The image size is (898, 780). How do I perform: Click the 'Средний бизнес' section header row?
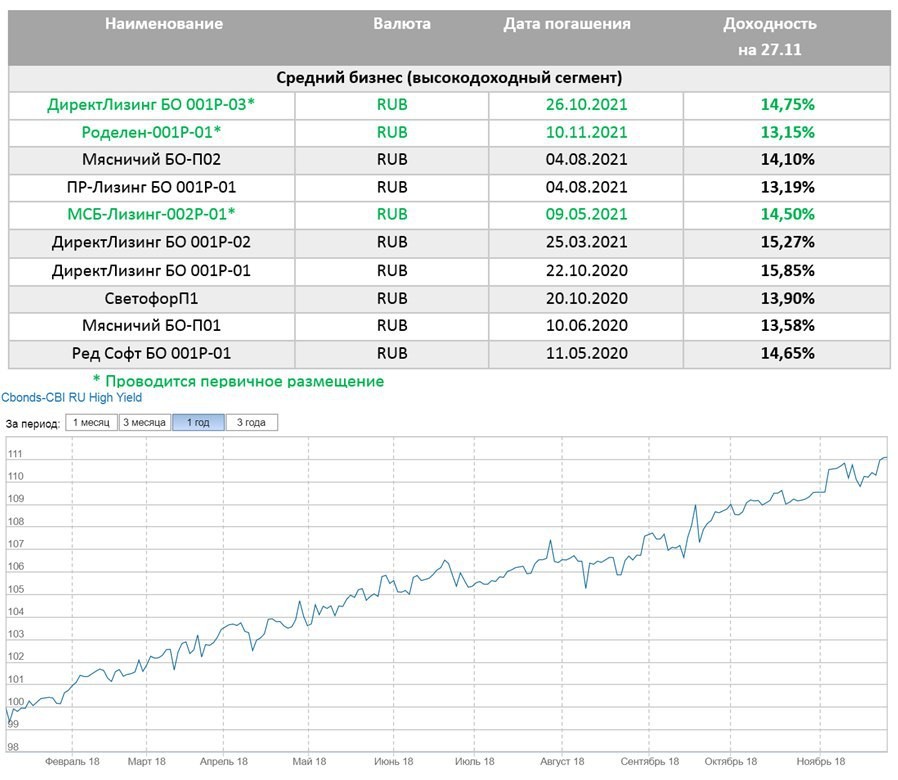448,78
